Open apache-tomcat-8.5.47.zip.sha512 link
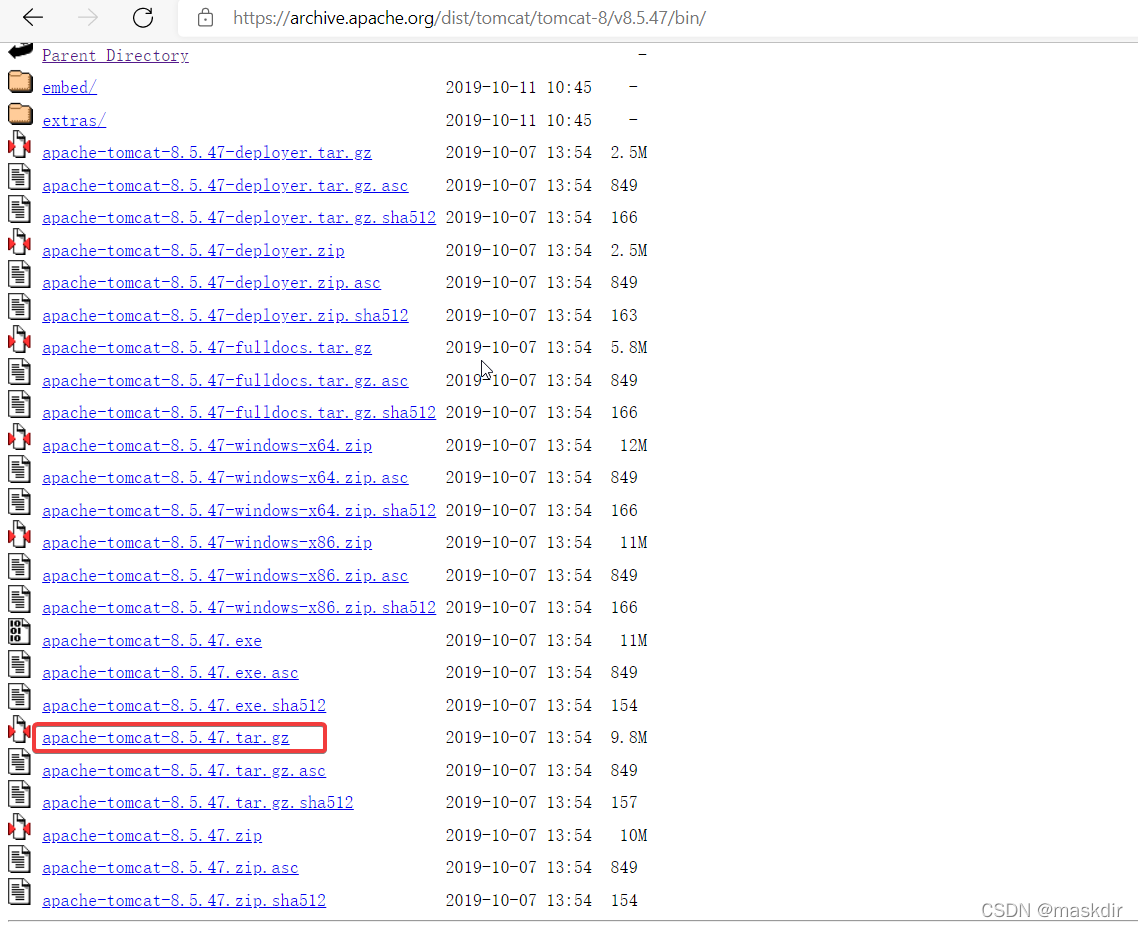Image resolution: width=1138 pixels, height=927 pixels. click(x=184, y=901)
